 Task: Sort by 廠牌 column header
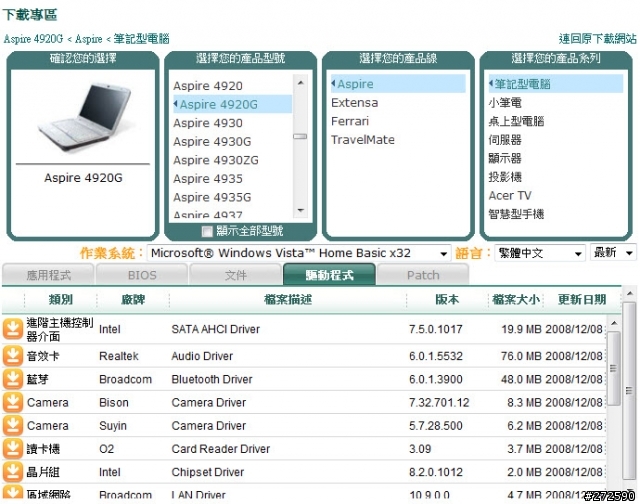[x=133, y=300]
